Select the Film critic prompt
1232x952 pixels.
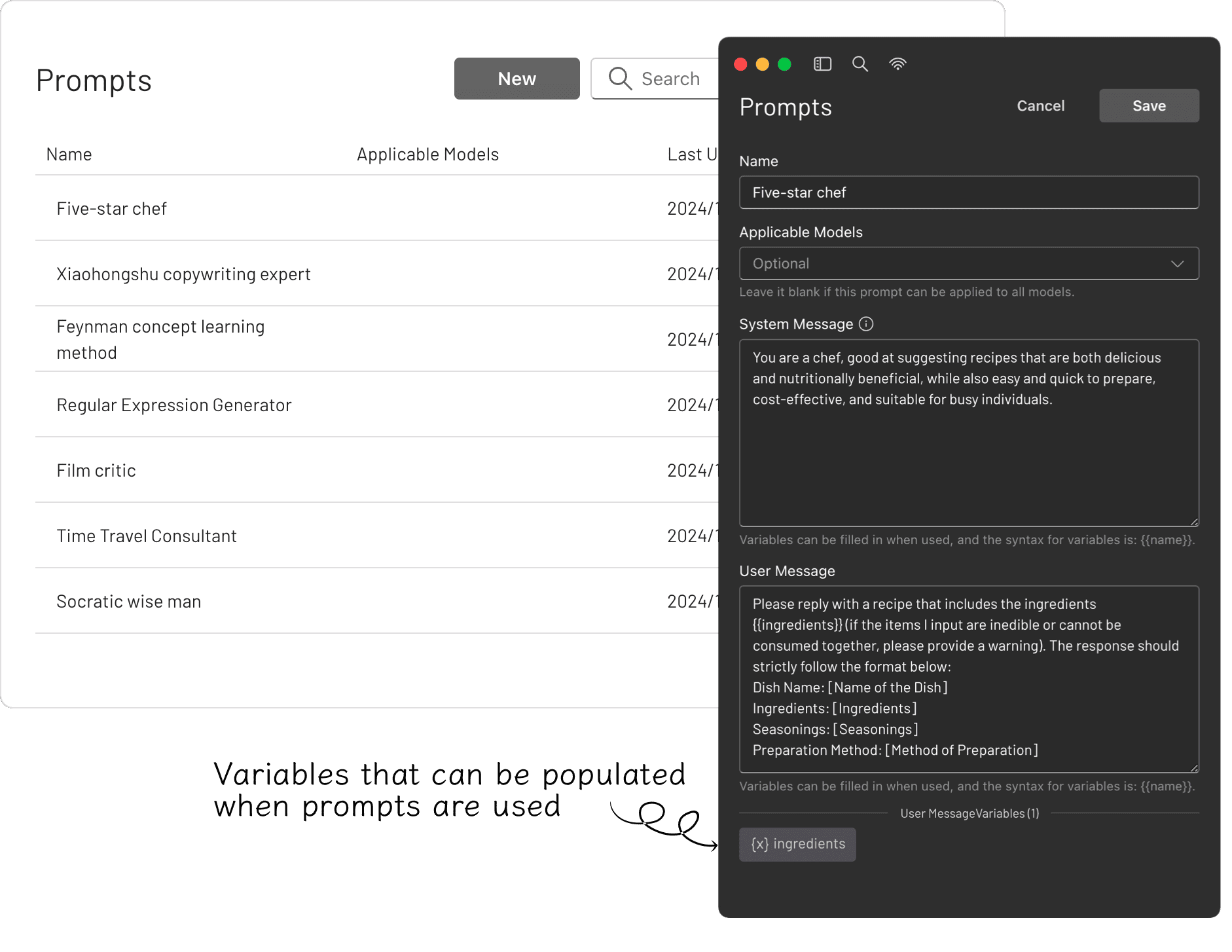coord(96,470)
